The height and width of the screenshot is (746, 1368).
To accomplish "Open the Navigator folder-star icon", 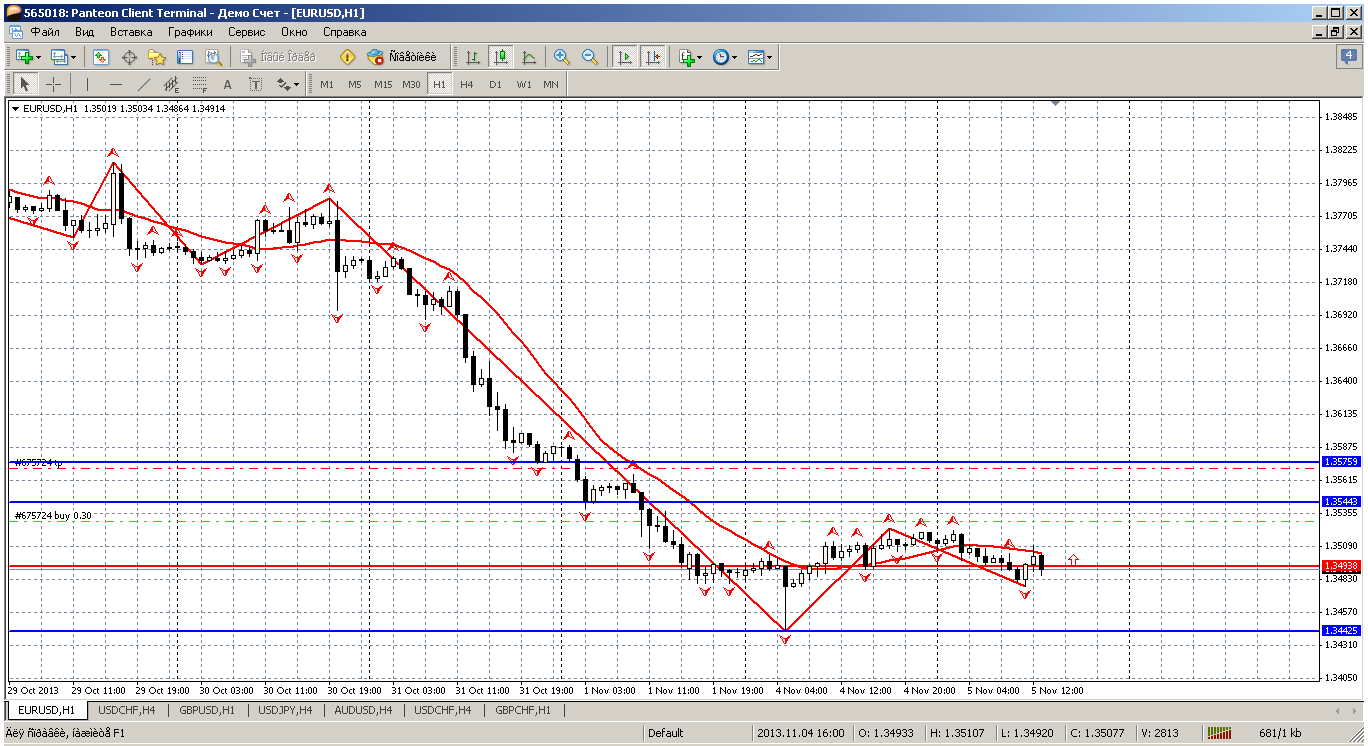I will (x=157, y=58).
